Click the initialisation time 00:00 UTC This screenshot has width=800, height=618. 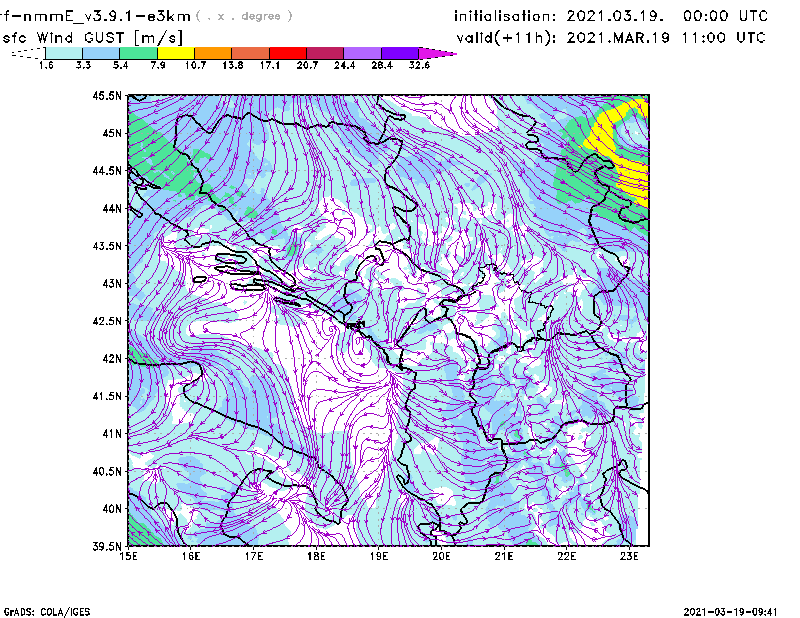[x=726, y=16]
